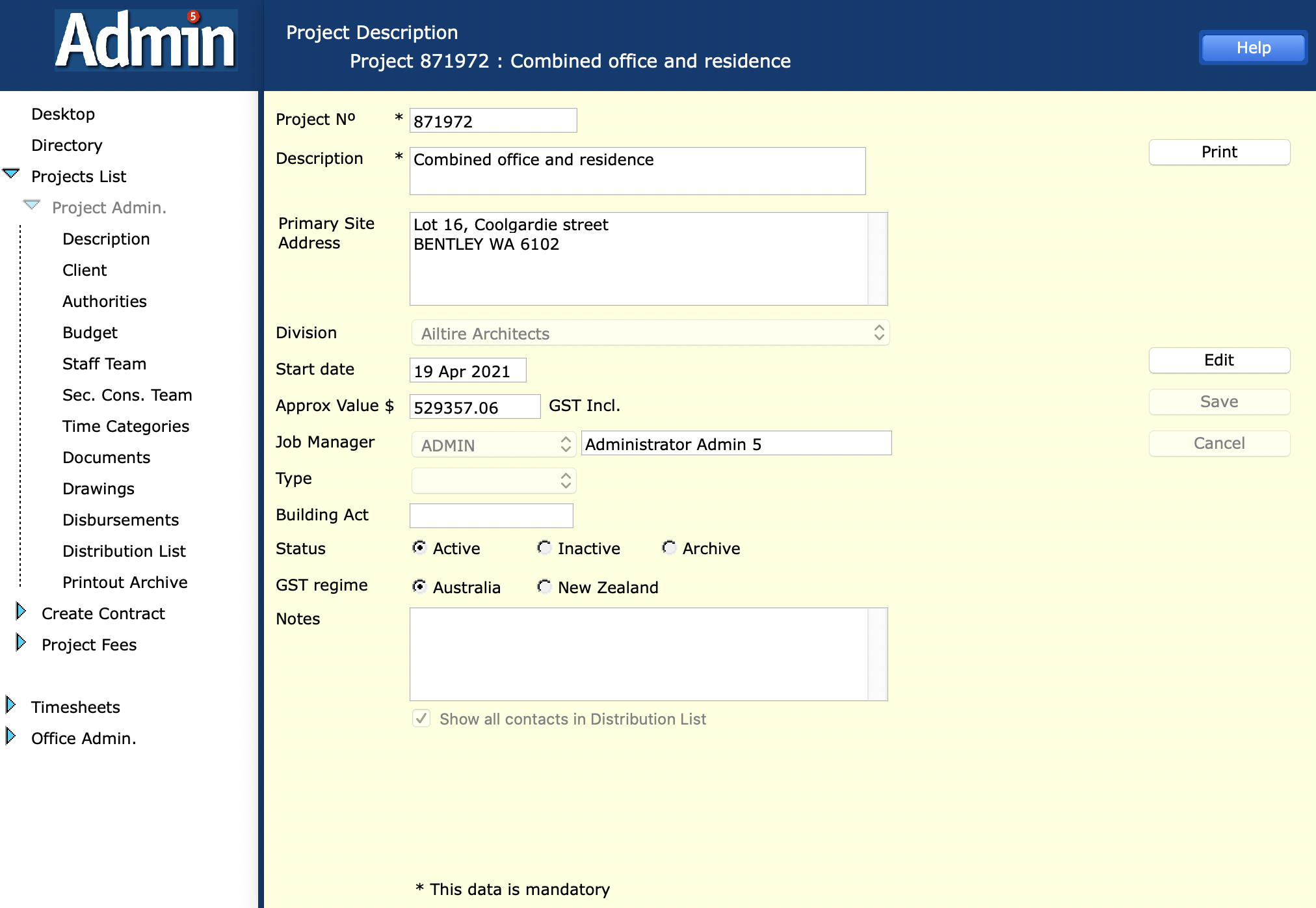Screen dimensions: 1316x908
Task: Expand the Timesheets triangle
Action: [x=10, y=705]
